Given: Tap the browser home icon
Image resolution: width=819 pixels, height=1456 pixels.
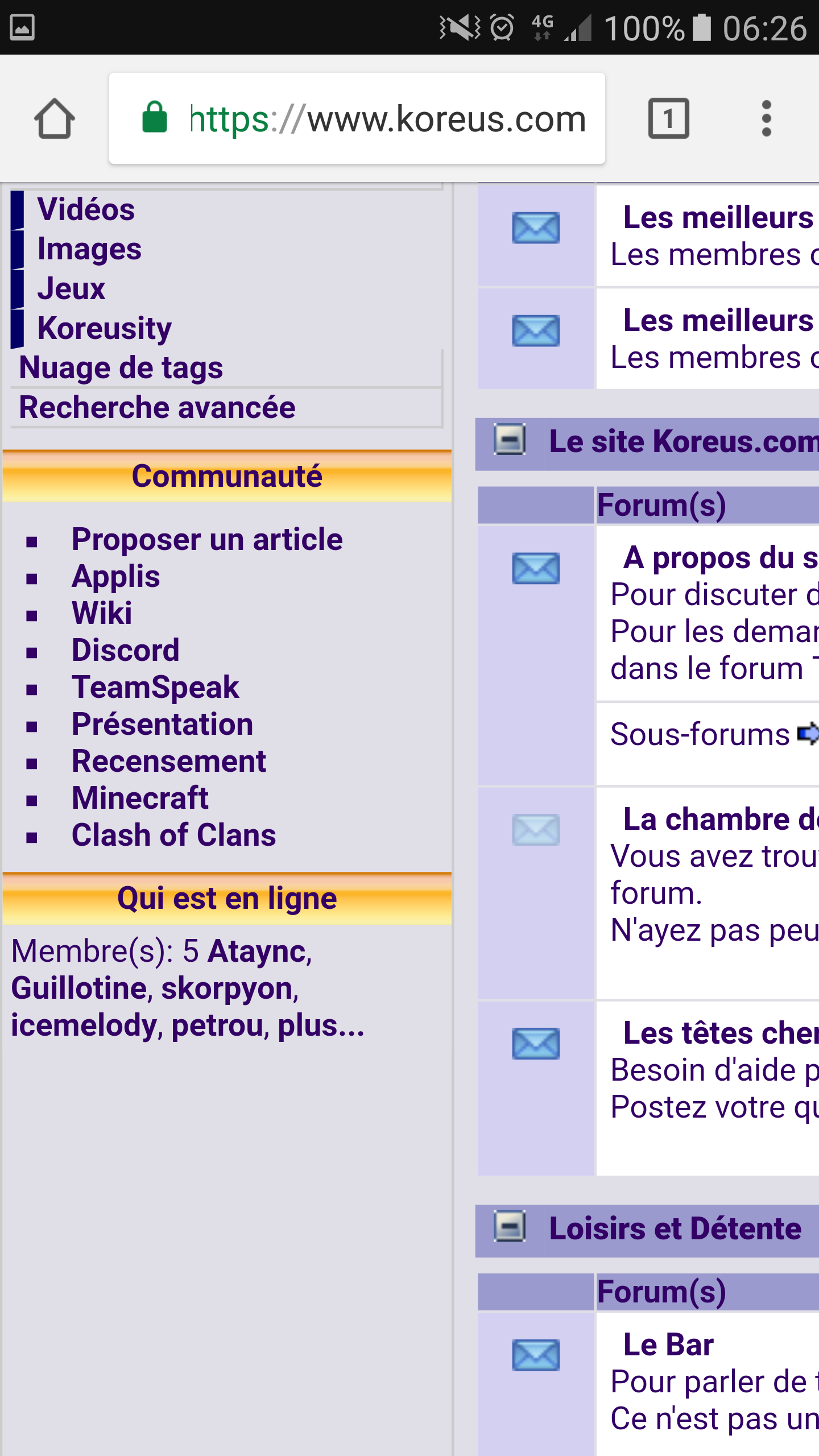Looking at the screenshot, I should coord(55,119).
